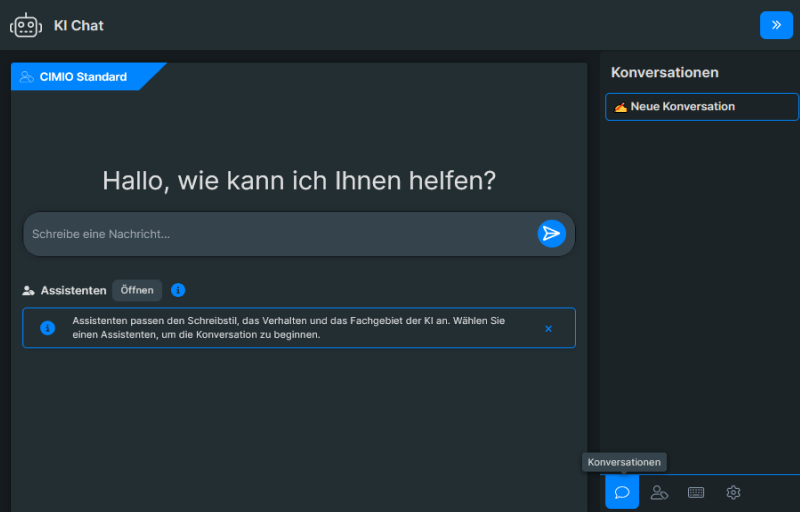This screenshot has height=512, width=800.
Task: Open the Assistenten list via Öffnen
Action: (137, 290)
